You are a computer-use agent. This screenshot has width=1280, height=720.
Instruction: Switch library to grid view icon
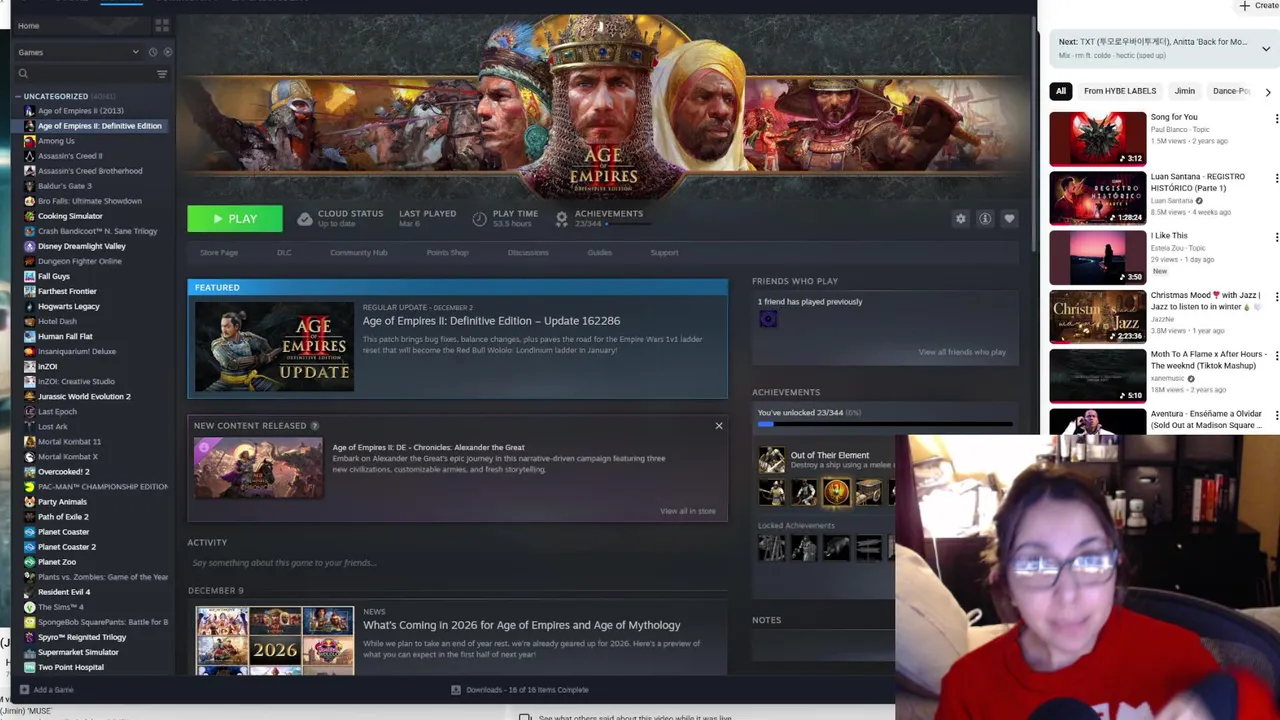coord(162,25)
